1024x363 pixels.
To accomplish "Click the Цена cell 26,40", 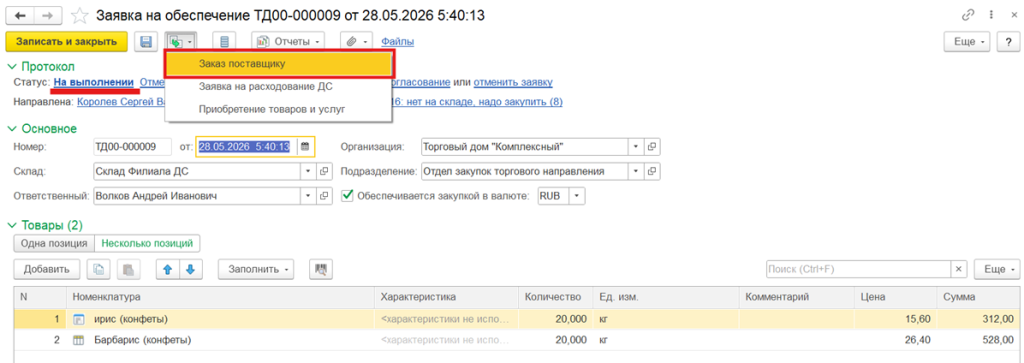I will [x=895, y=340].
